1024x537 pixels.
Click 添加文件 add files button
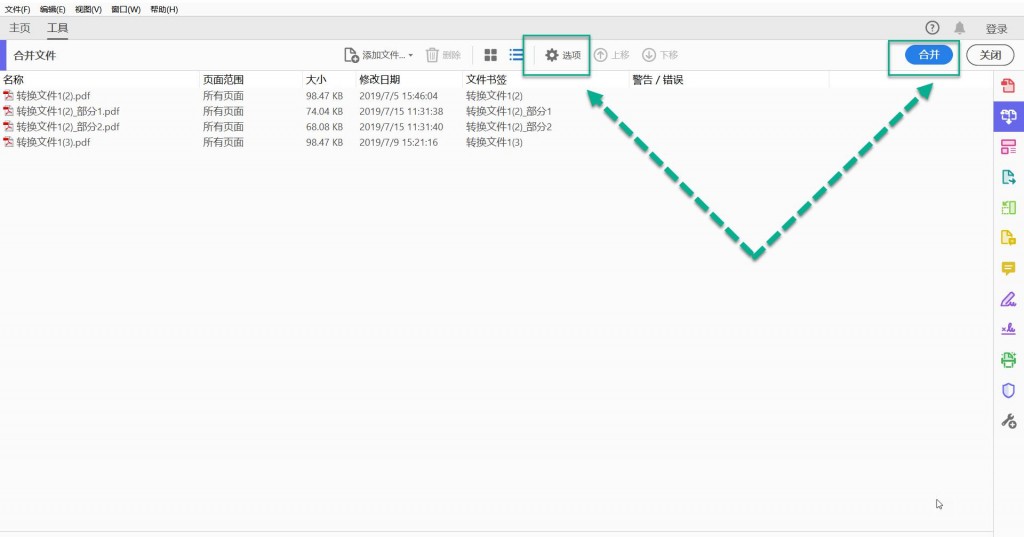[x=374, y=55]
